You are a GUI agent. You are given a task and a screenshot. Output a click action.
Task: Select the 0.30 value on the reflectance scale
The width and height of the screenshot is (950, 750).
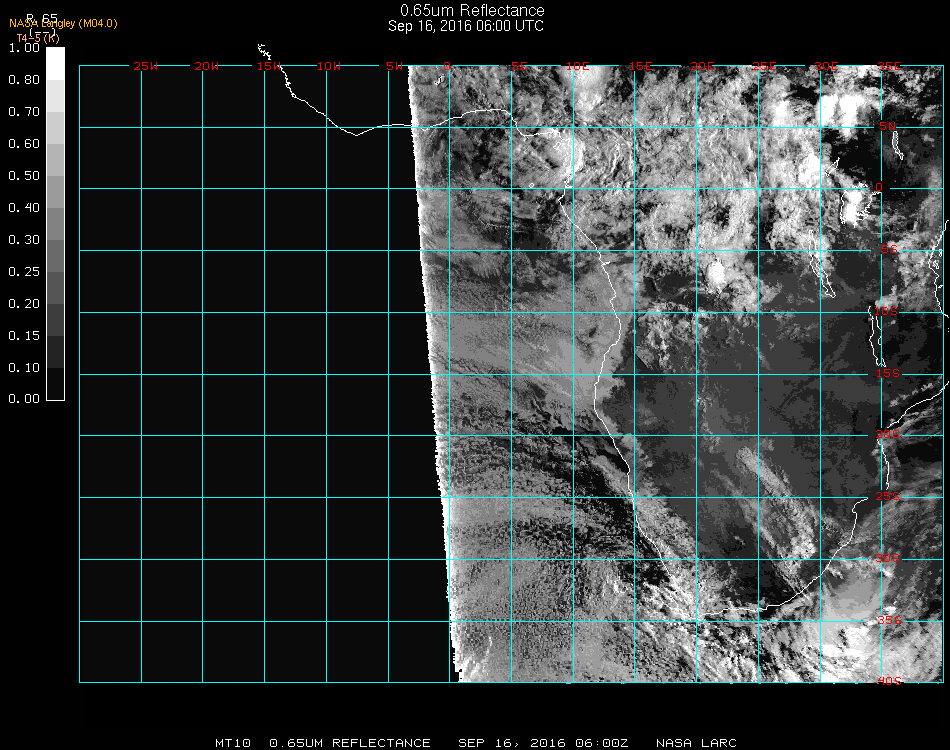click(24, 241)
